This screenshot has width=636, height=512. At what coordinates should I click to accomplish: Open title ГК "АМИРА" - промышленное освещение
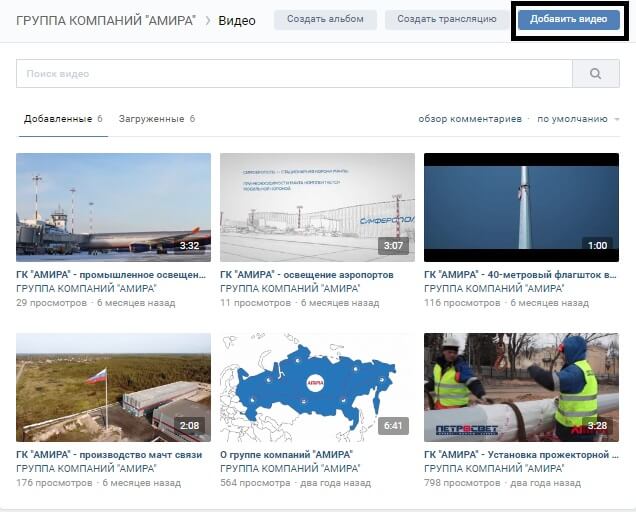(111, 275)
